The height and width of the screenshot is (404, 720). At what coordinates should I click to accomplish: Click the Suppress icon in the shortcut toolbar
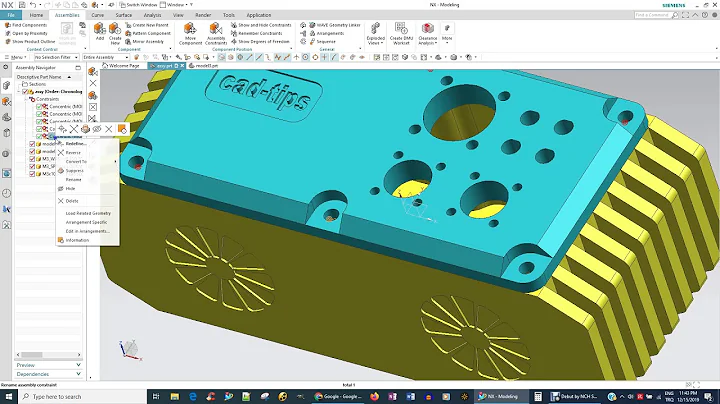click(x=85, y=129)
